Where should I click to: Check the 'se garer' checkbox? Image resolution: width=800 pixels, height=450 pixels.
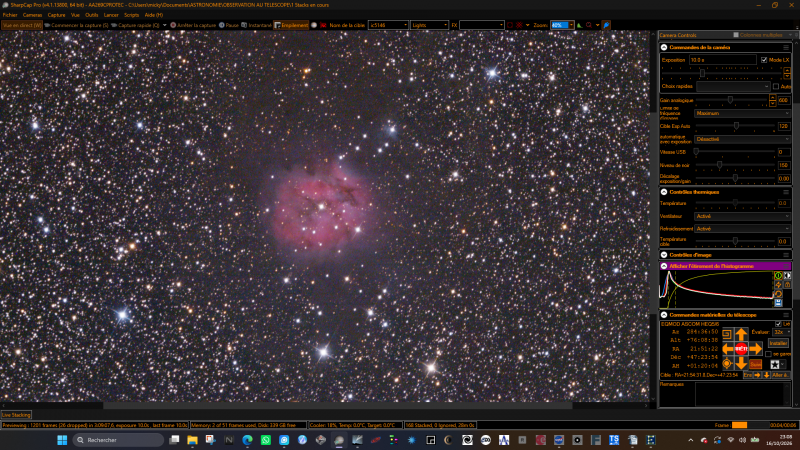pyautogui.click(x=768, y=354)
